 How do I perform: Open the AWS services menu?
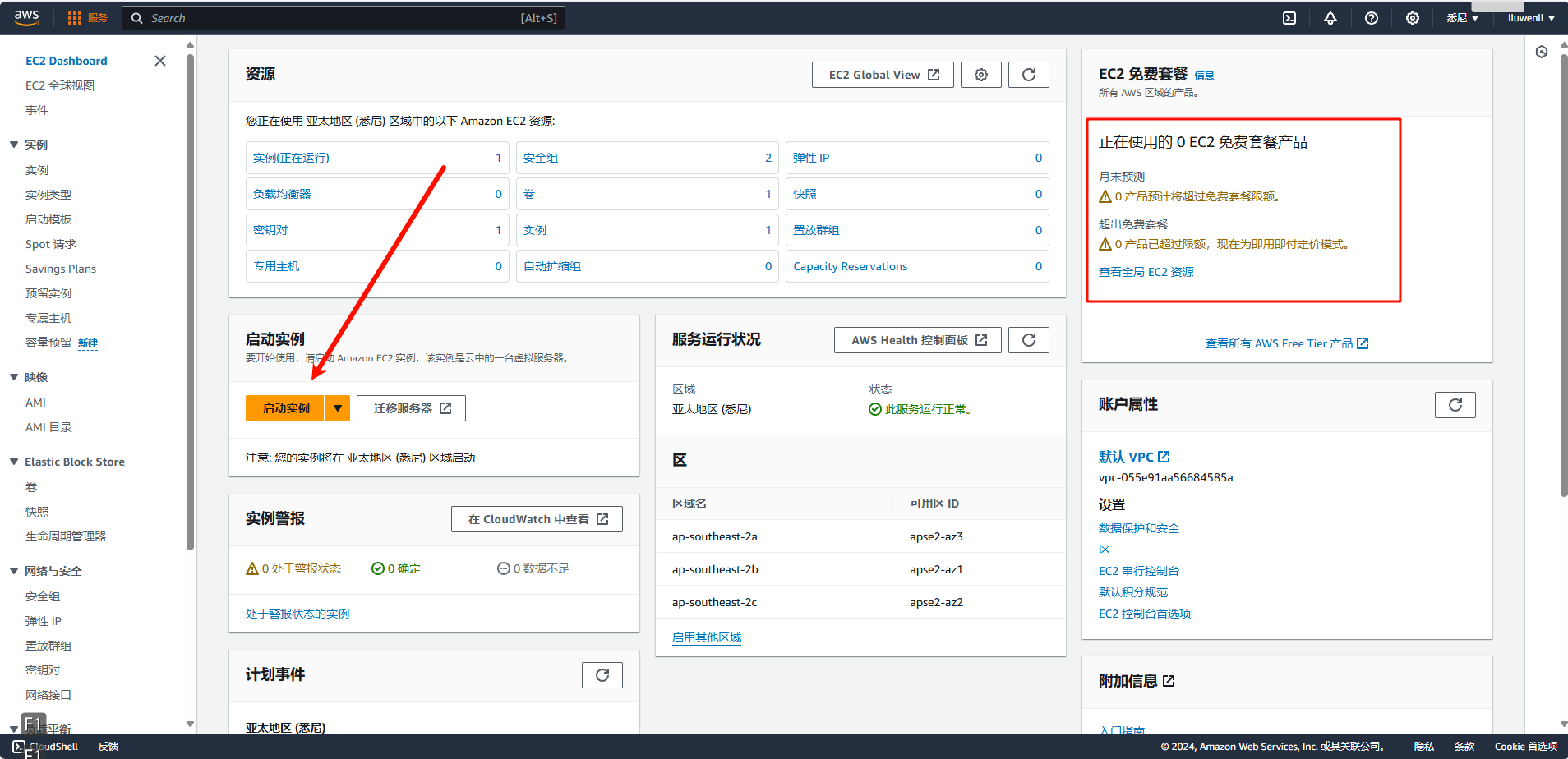tap(87, 18)
